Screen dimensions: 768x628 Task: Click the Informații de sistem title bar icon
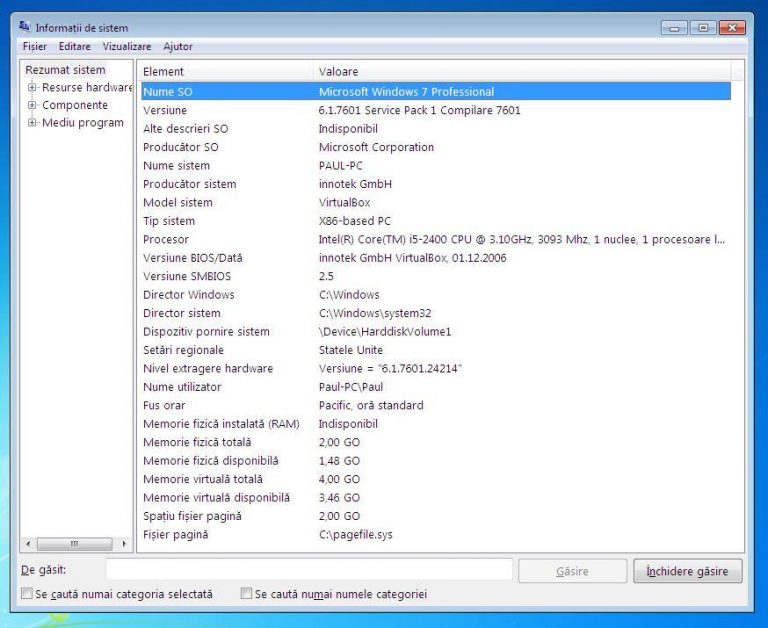24,27
